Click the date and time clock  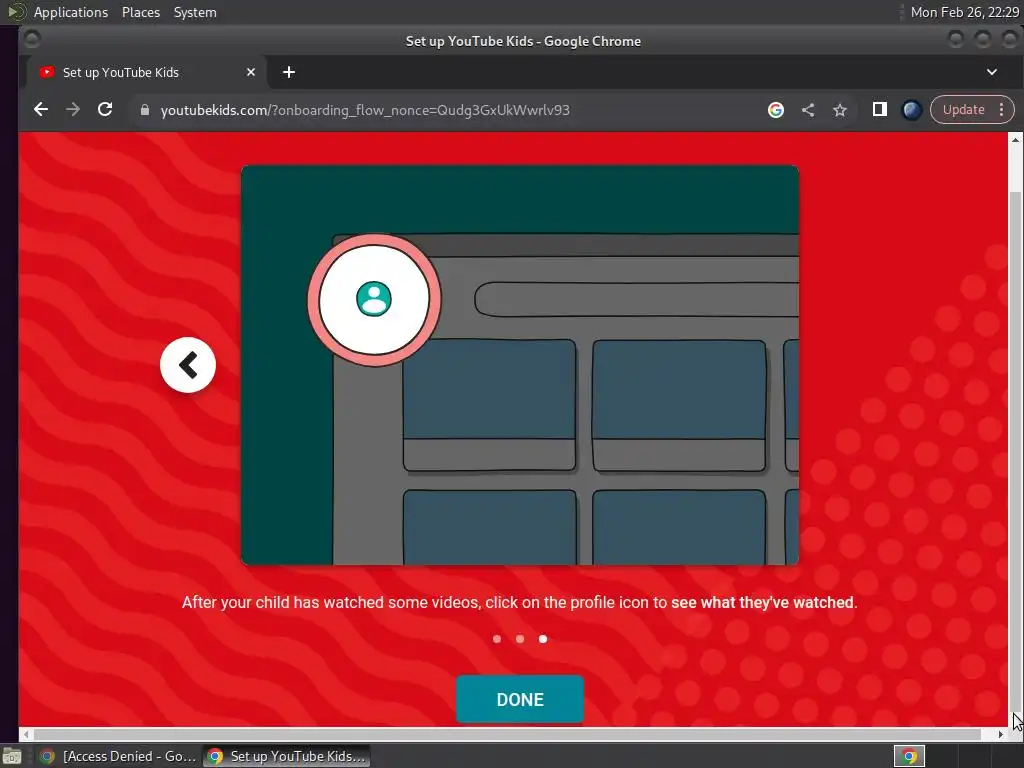click(965, 12)
